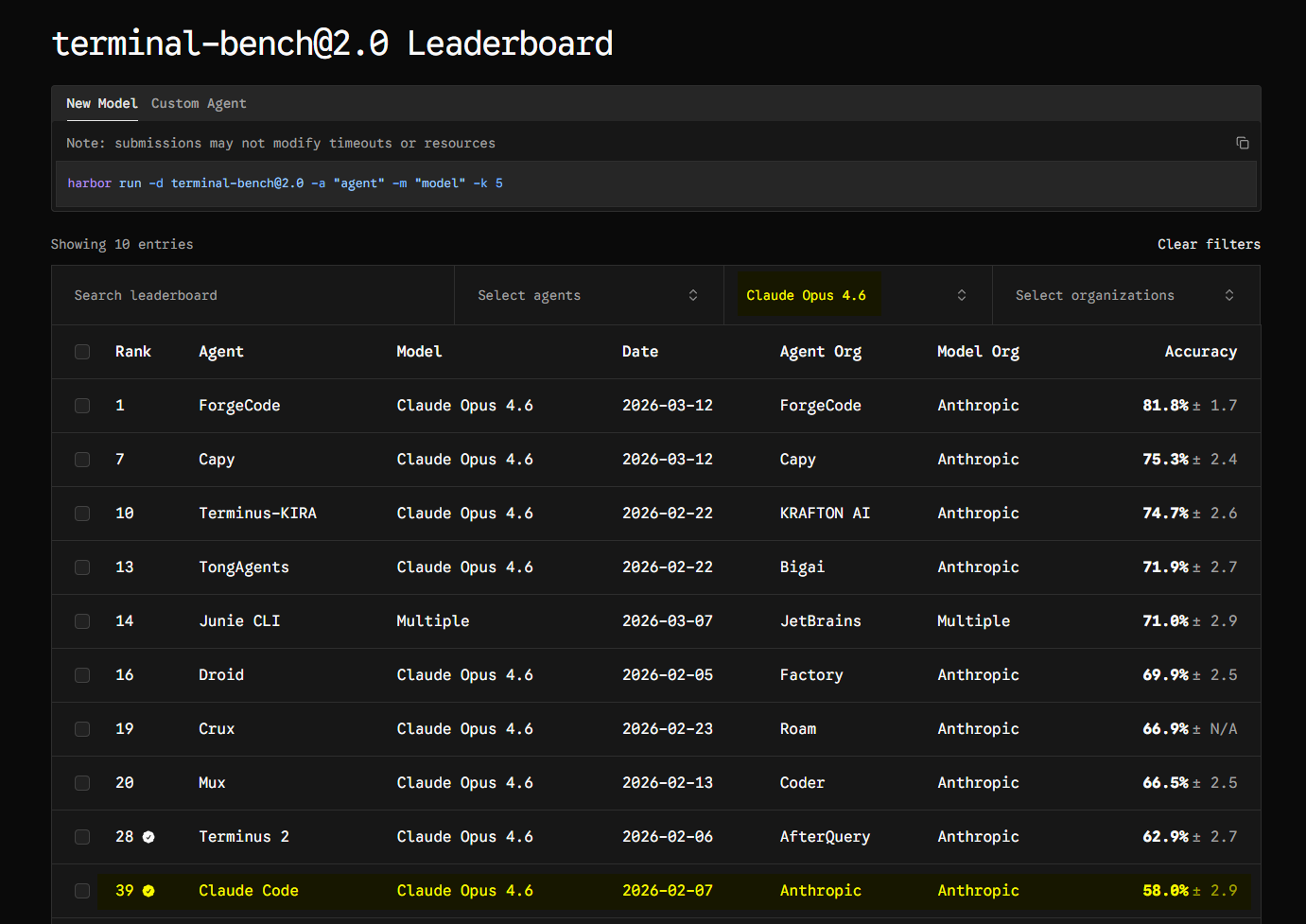Click the KRAFTON AI agent org cell
The height and width of the screenshot is (924, 1306).
pos(825,514)
